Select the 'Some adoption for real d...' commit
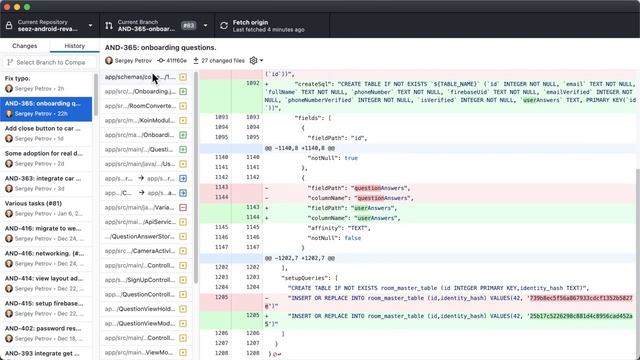Screen dimensions: 640x360 [46, 158]
